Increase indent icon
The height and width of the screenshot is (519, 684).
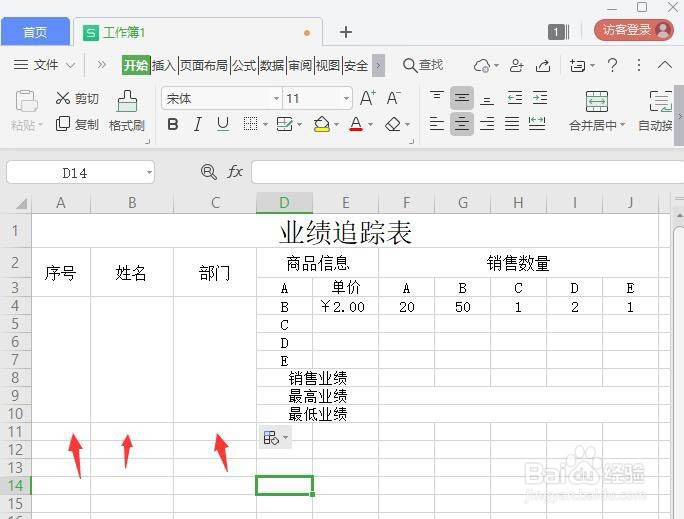[540, 98]
